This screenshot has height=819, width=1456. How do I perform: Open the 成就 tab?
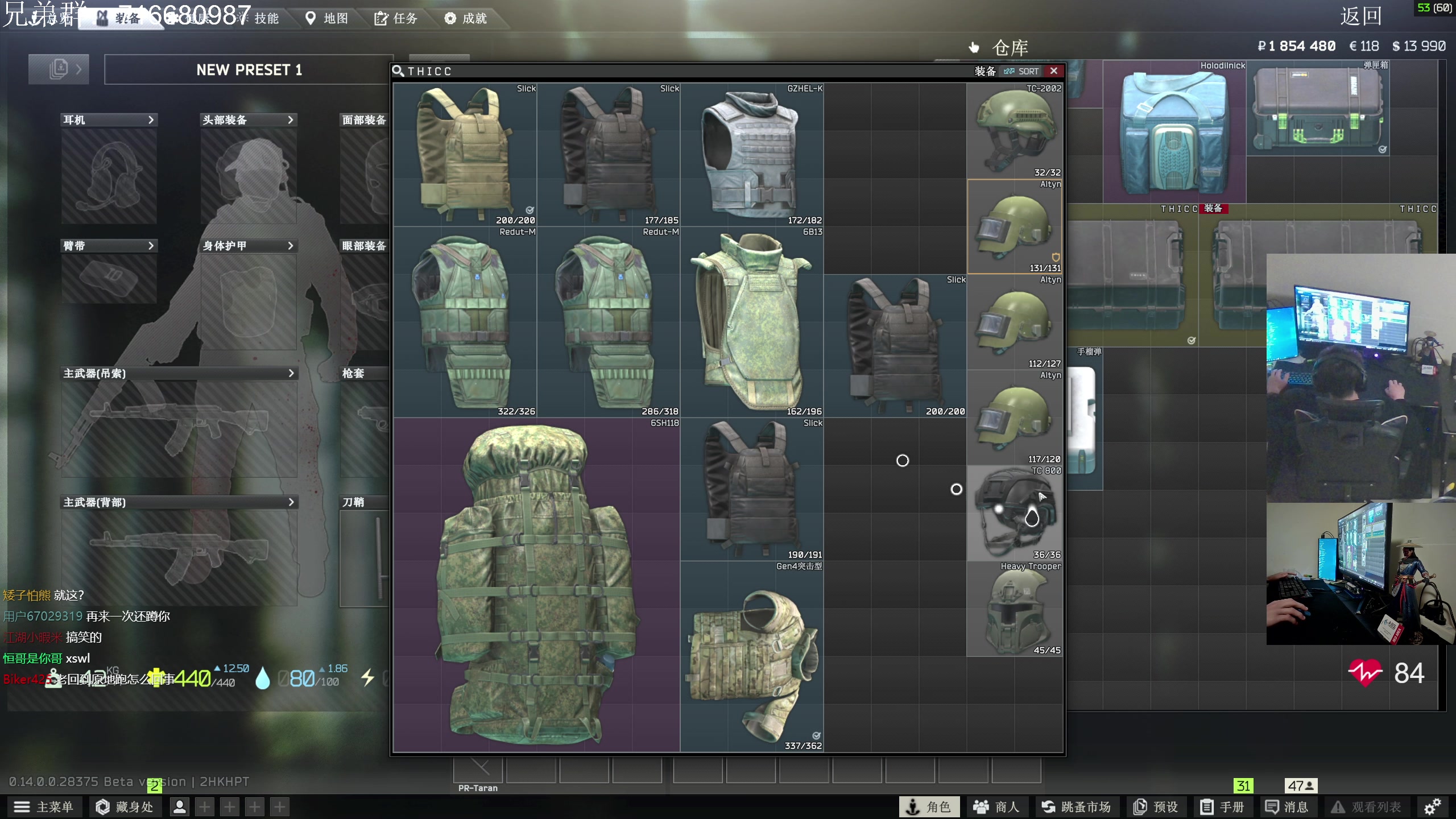(x=466, y=18)
